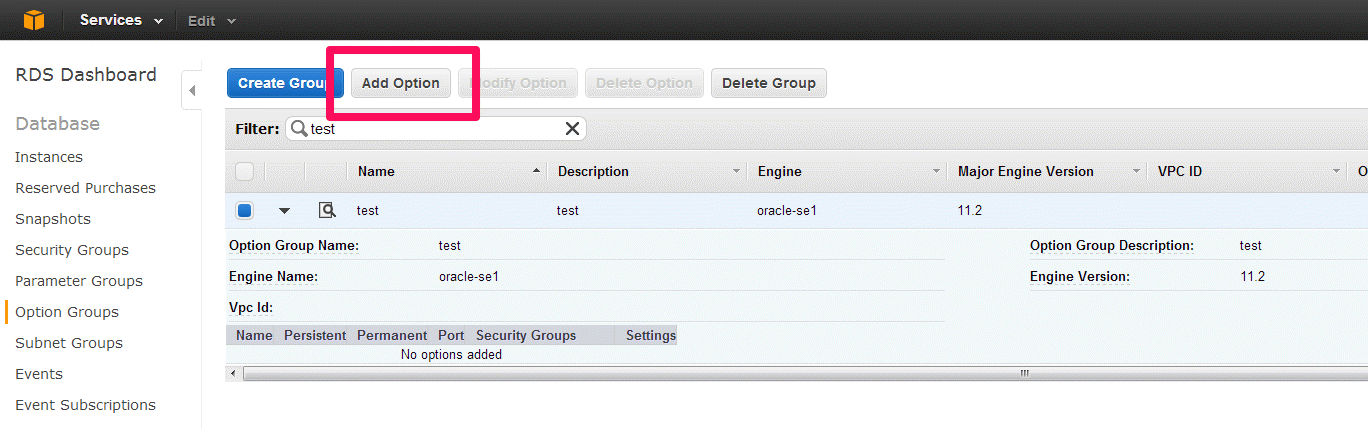Collapse the sidebar with the arrow handle
Viewport: 1368px width, 429px height.
click(x=191, y=91)
